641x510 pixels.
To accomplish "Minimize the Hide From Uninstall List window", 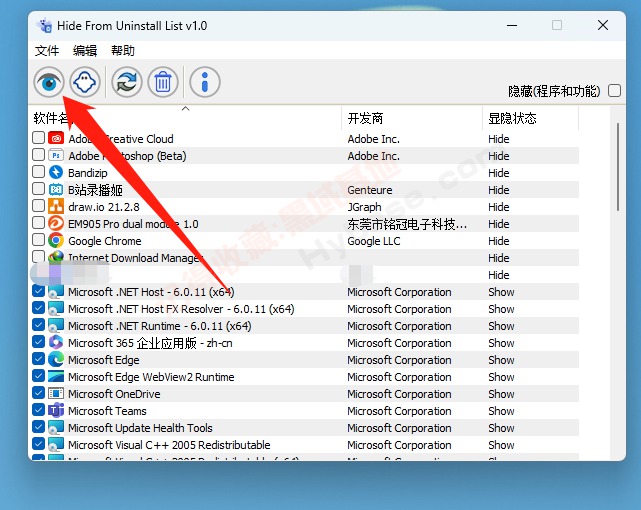I will click(x=512, y=25).
